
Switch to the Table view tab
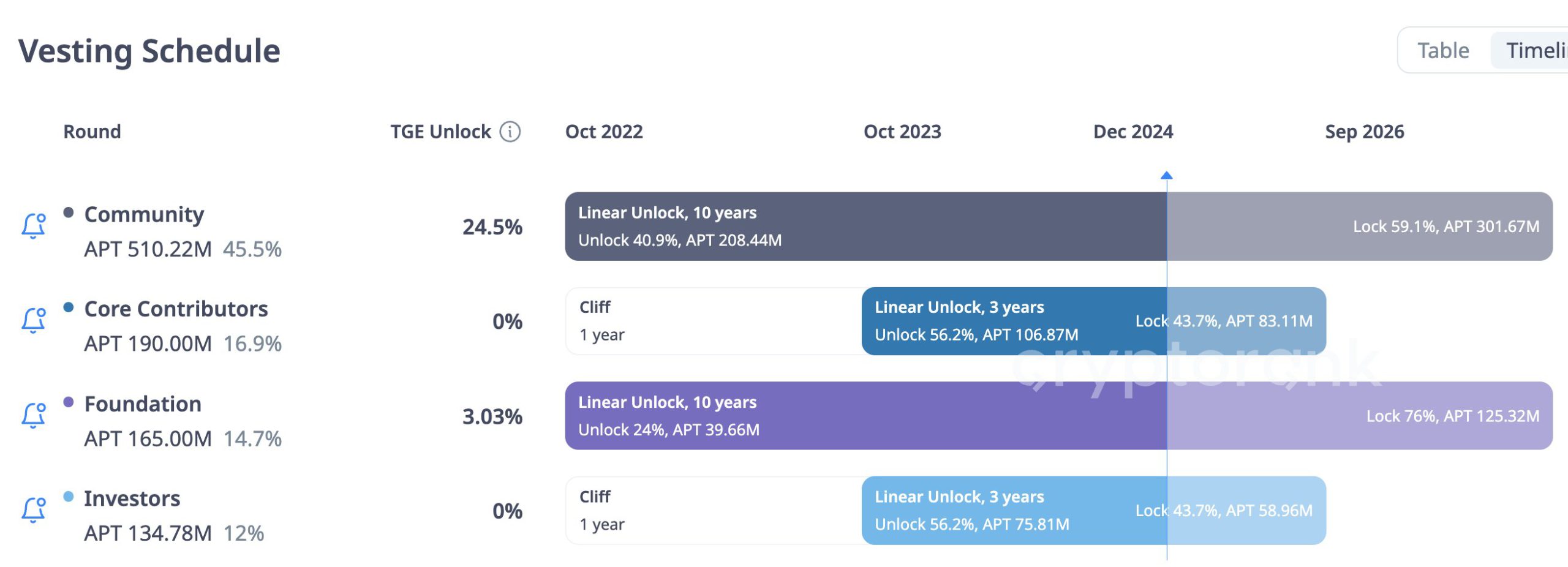[x=1443, y=50]
